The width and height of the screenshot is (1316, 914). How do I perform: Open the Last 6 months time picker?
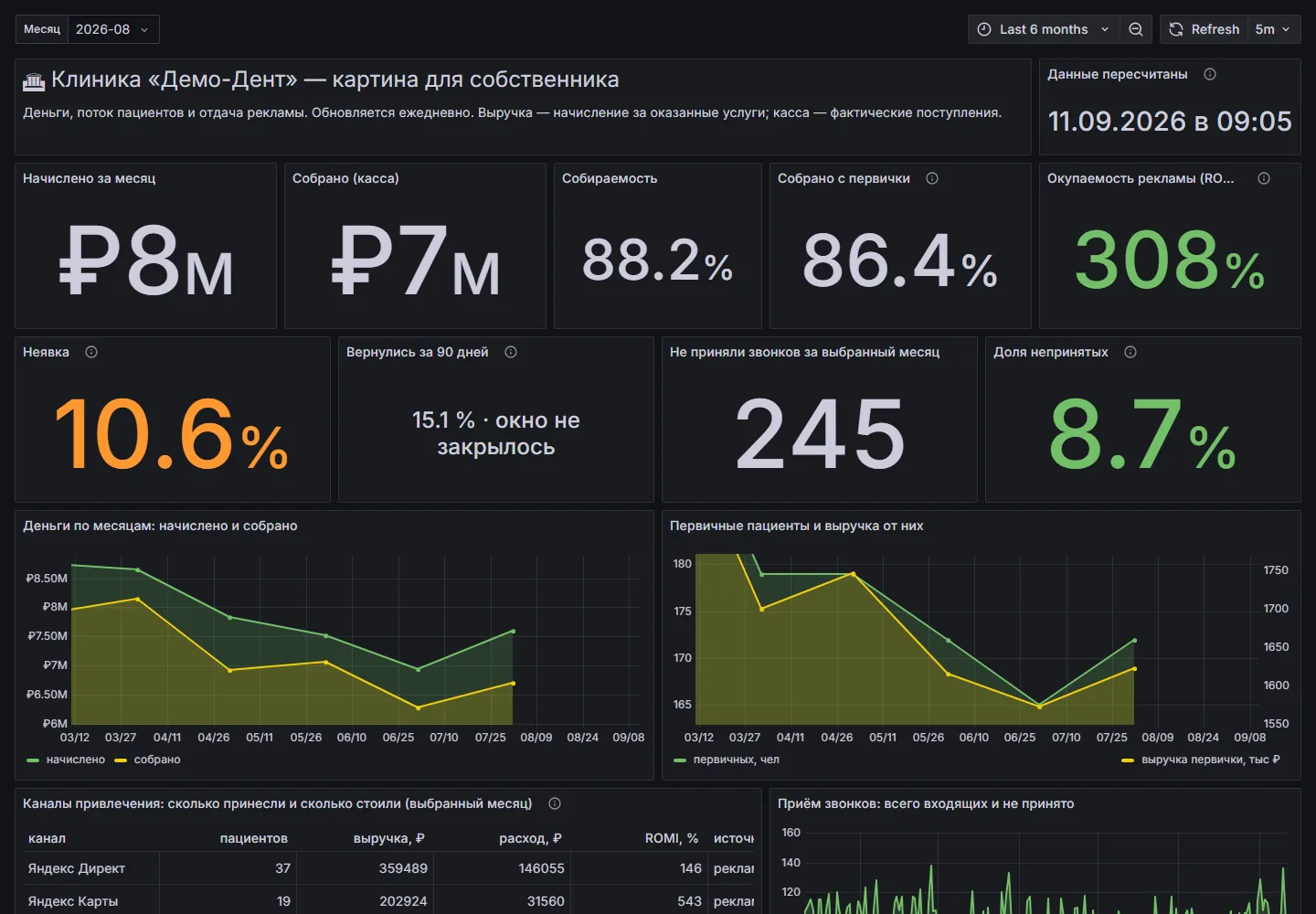tap(1043, 29)
